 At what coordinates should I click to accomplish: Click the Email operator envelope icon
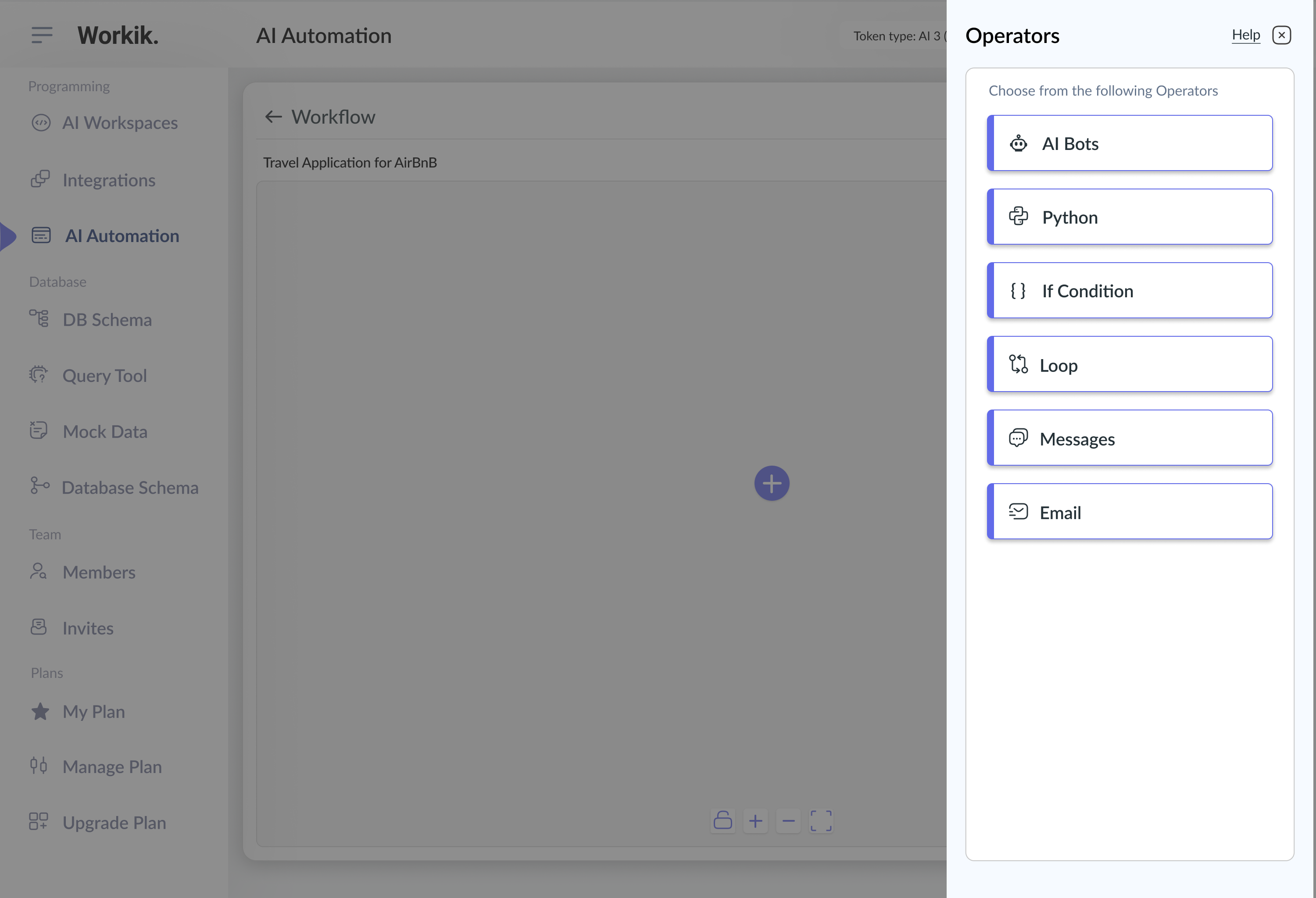tap(1018, 512)
